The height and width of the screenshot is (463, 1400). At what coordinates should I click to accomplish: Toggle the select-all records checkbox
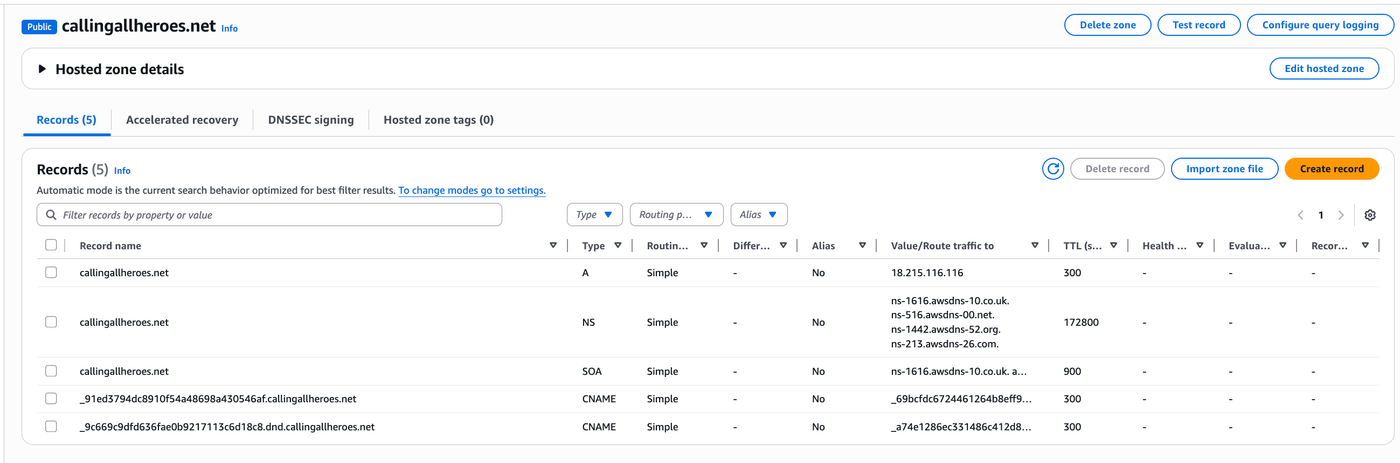[x=51, y=245]
